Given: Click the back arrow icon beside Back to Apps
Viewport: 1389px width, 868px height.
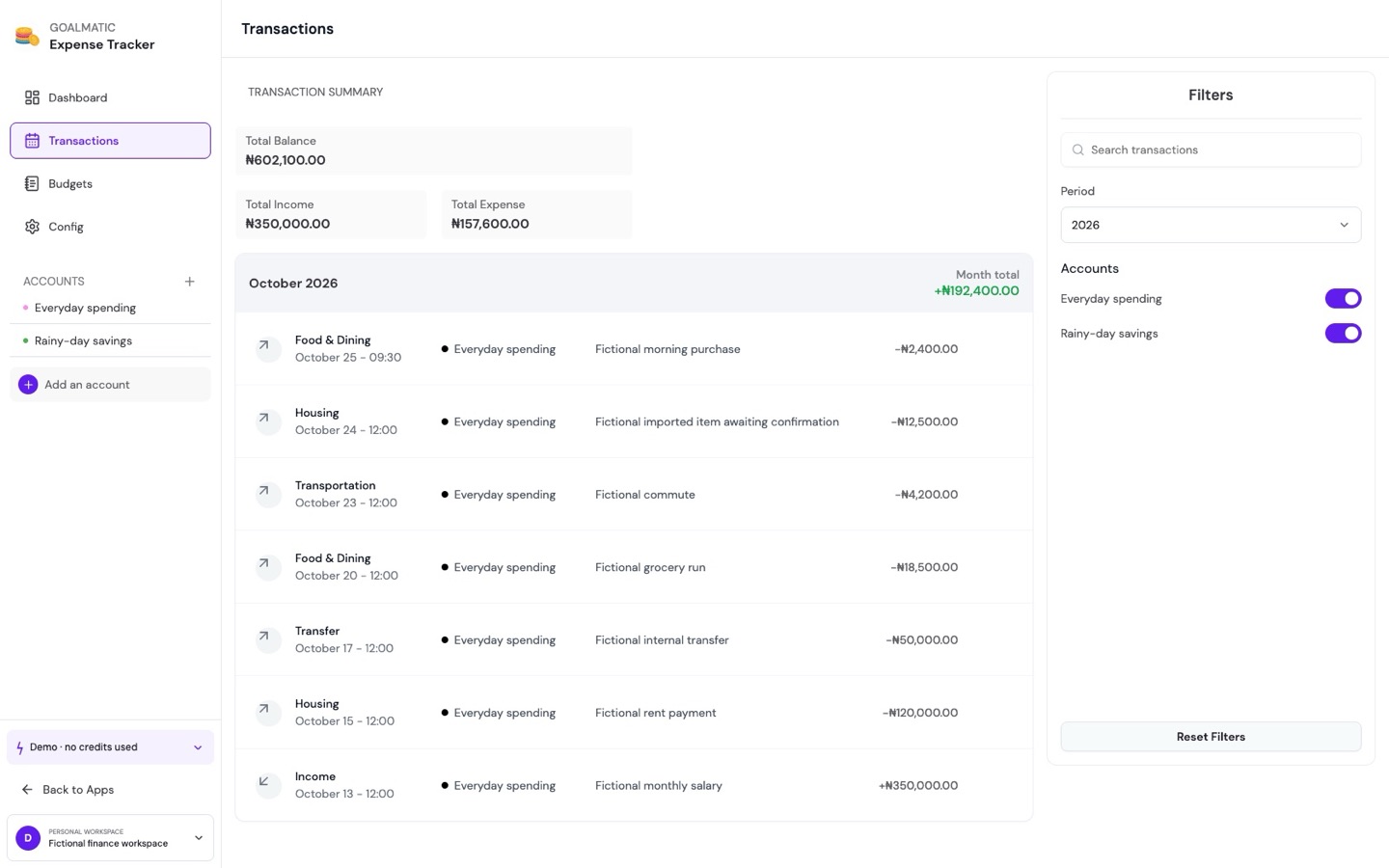Looking at the screenshot, I should pyautogui.click(x=27, y=790).
